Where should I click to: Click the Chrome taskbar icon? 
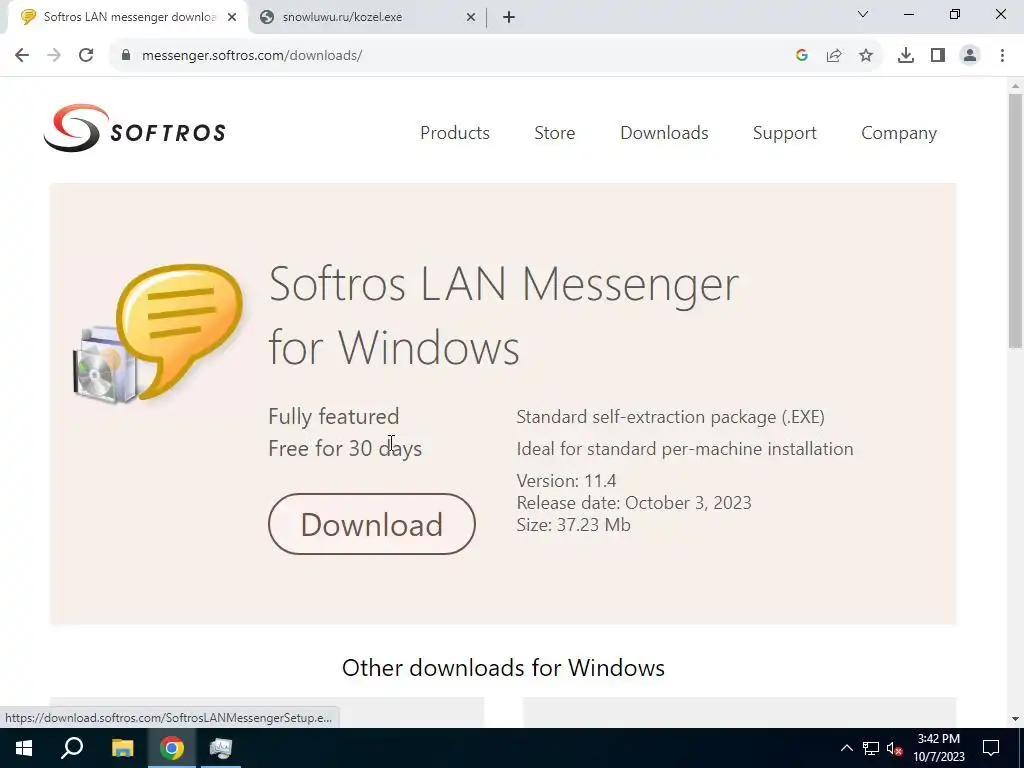click(x=172, y=748)
